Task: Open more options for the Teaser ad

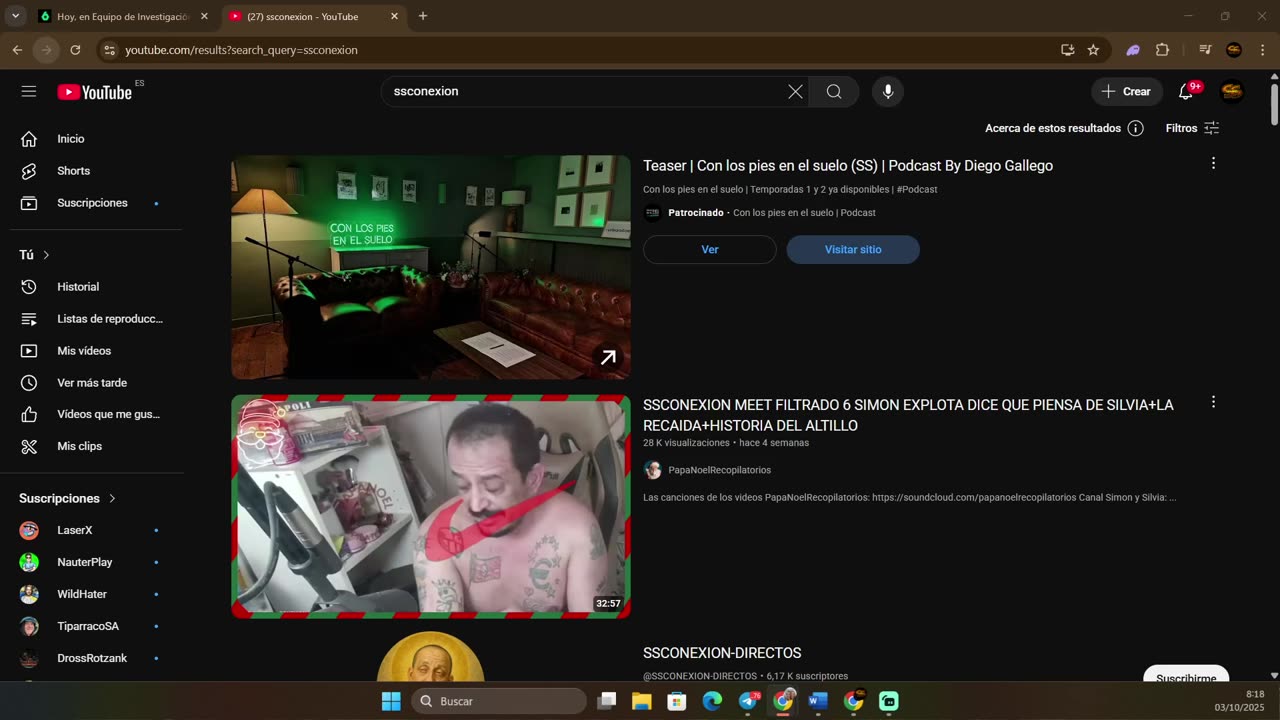Action: point(1213,163)
